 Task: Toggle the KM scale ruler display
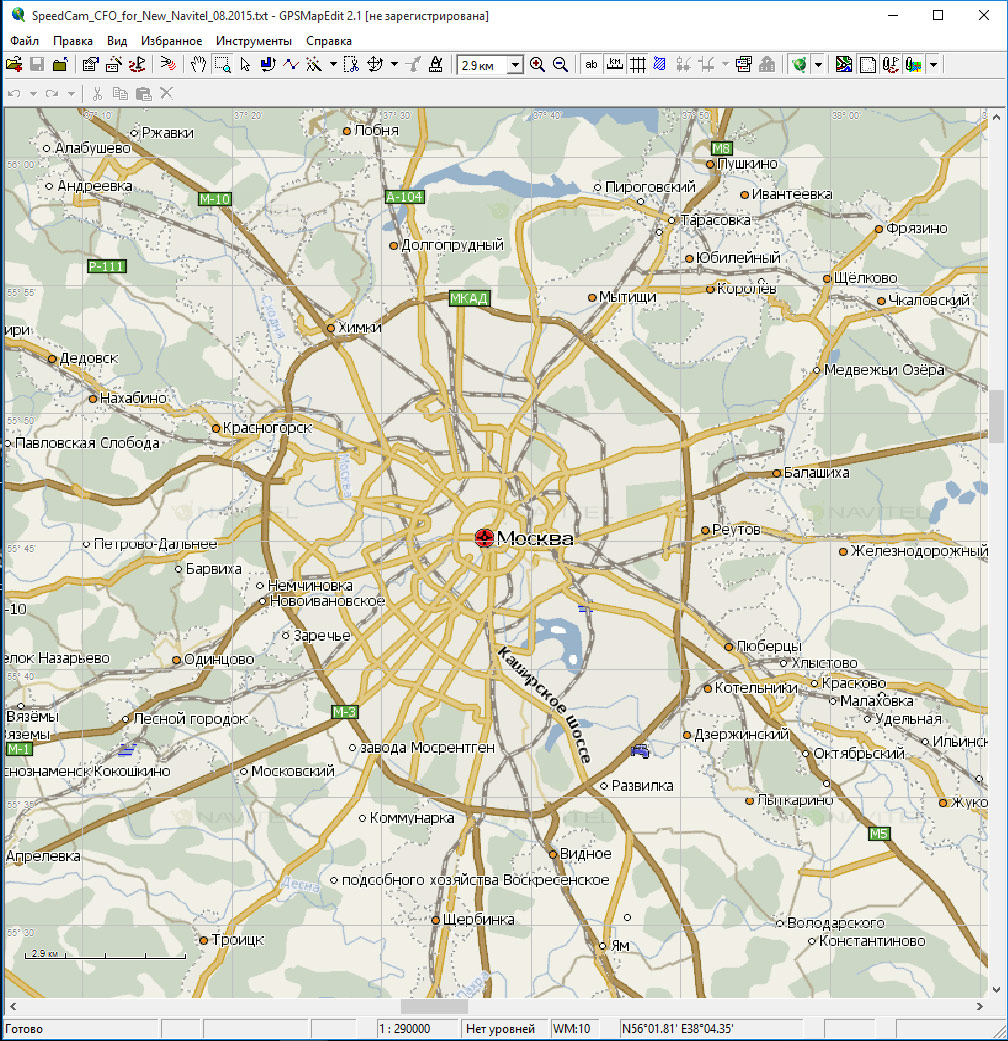(615, 64)
